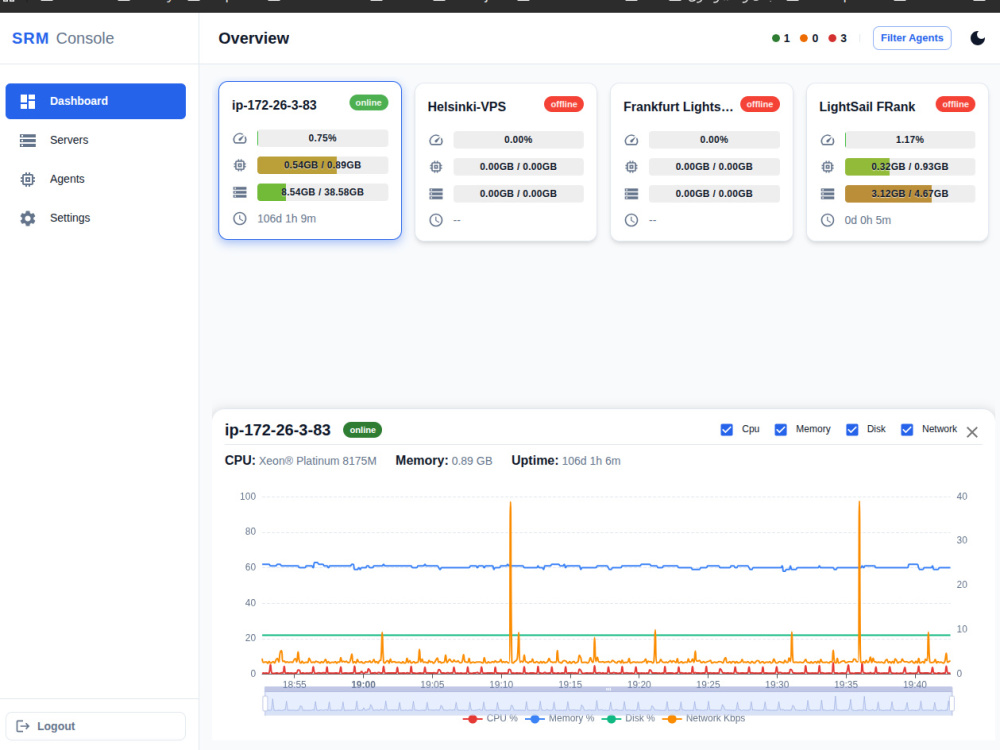Screen dimensions: 1000x750
Task: Click the Agents chip icon
Action: (27, 179)
